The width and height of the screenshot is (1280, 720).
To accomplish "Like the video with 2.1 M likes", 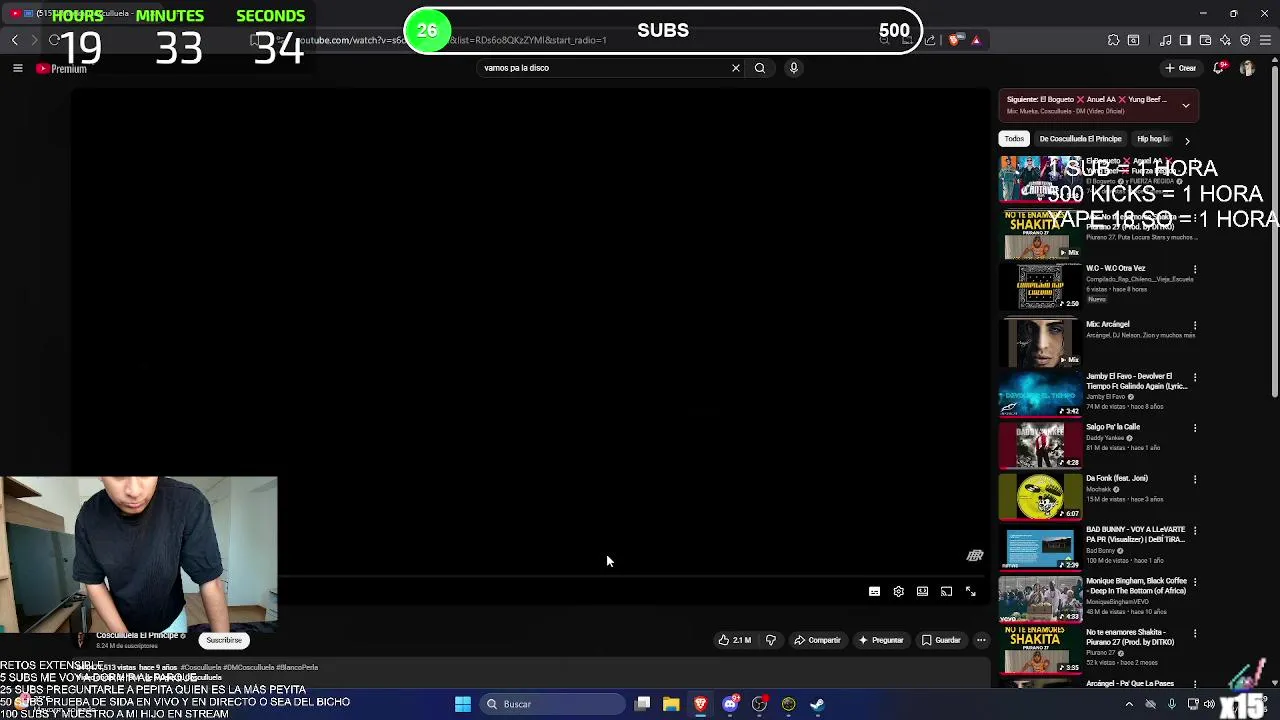I will click(x=735, y=640).
